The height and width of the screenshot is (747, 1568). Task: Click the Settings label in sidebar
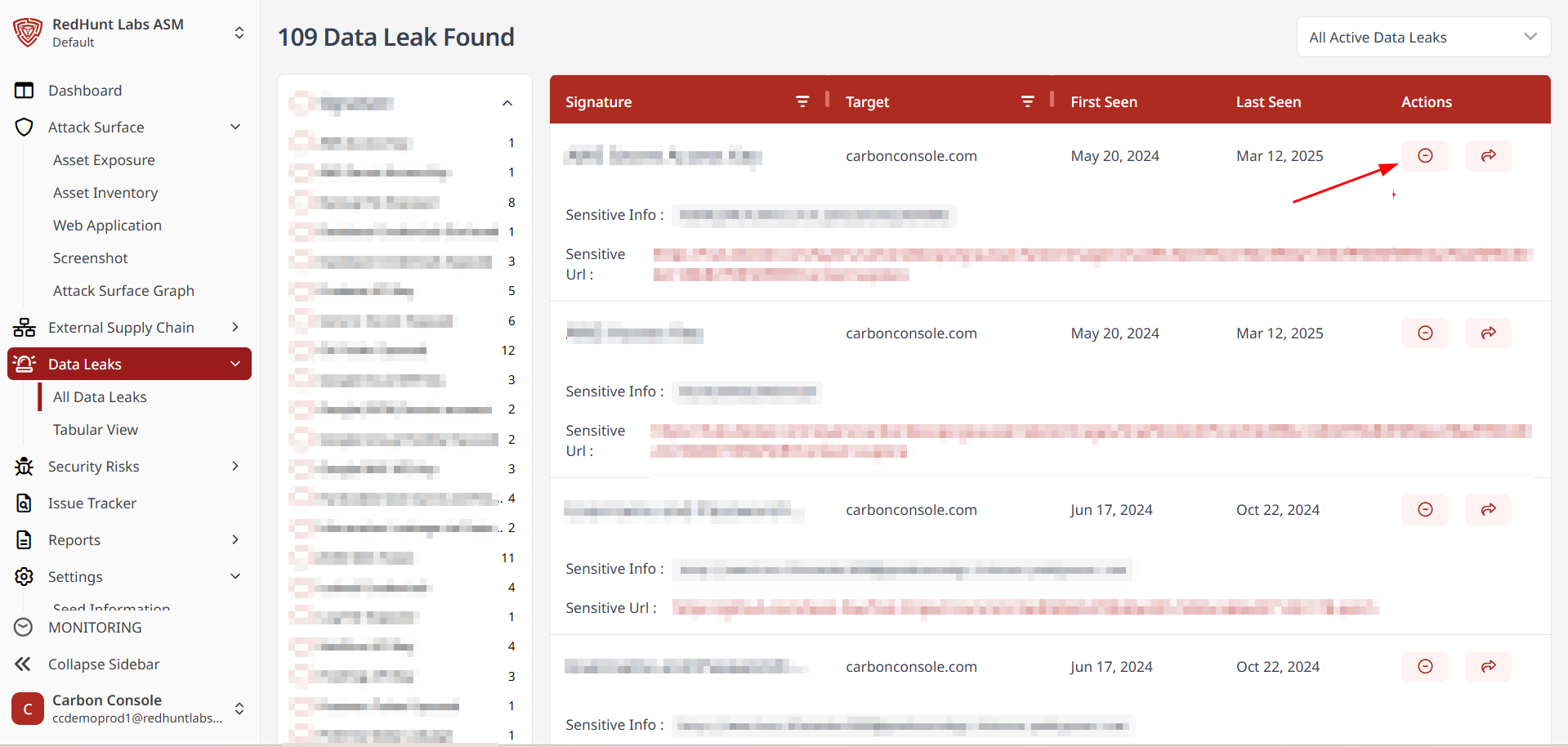[x=75, y=577]
